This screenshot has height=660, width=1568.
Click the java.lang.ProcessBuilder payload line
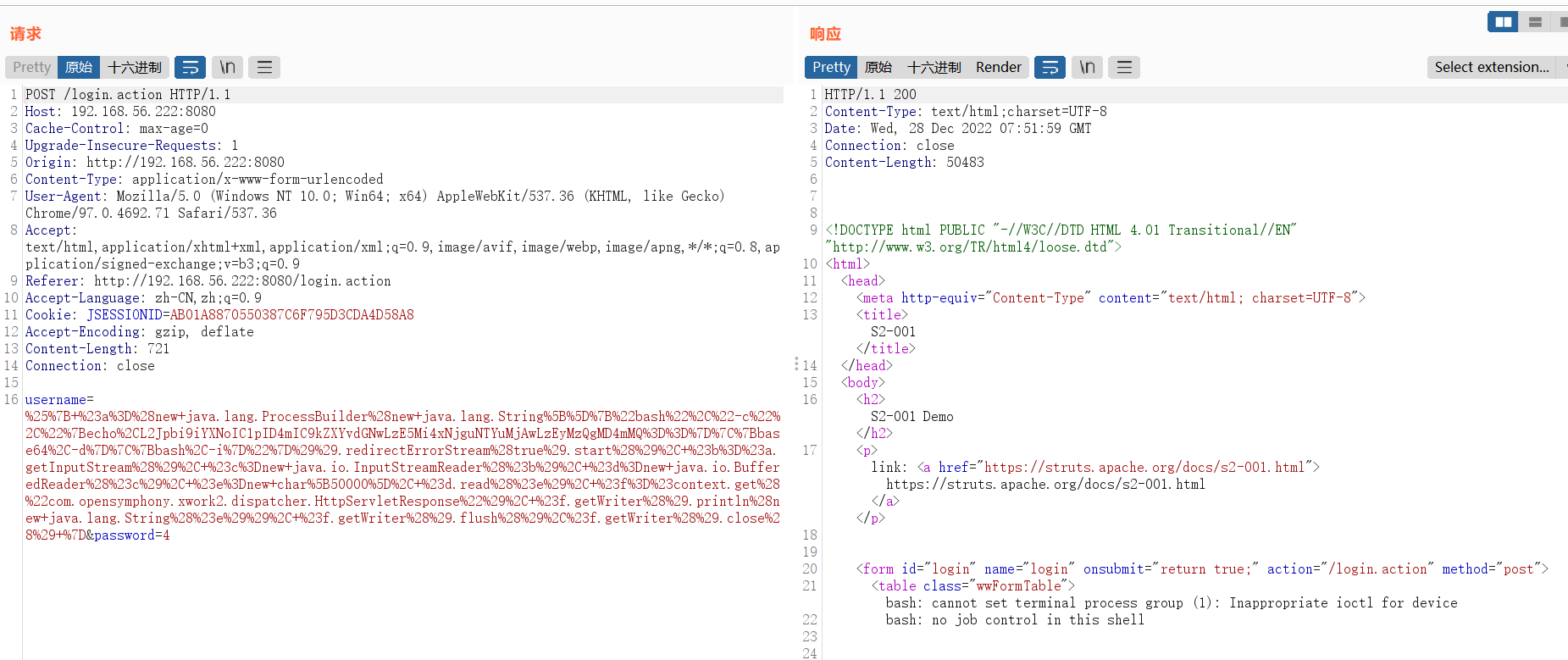402,417
